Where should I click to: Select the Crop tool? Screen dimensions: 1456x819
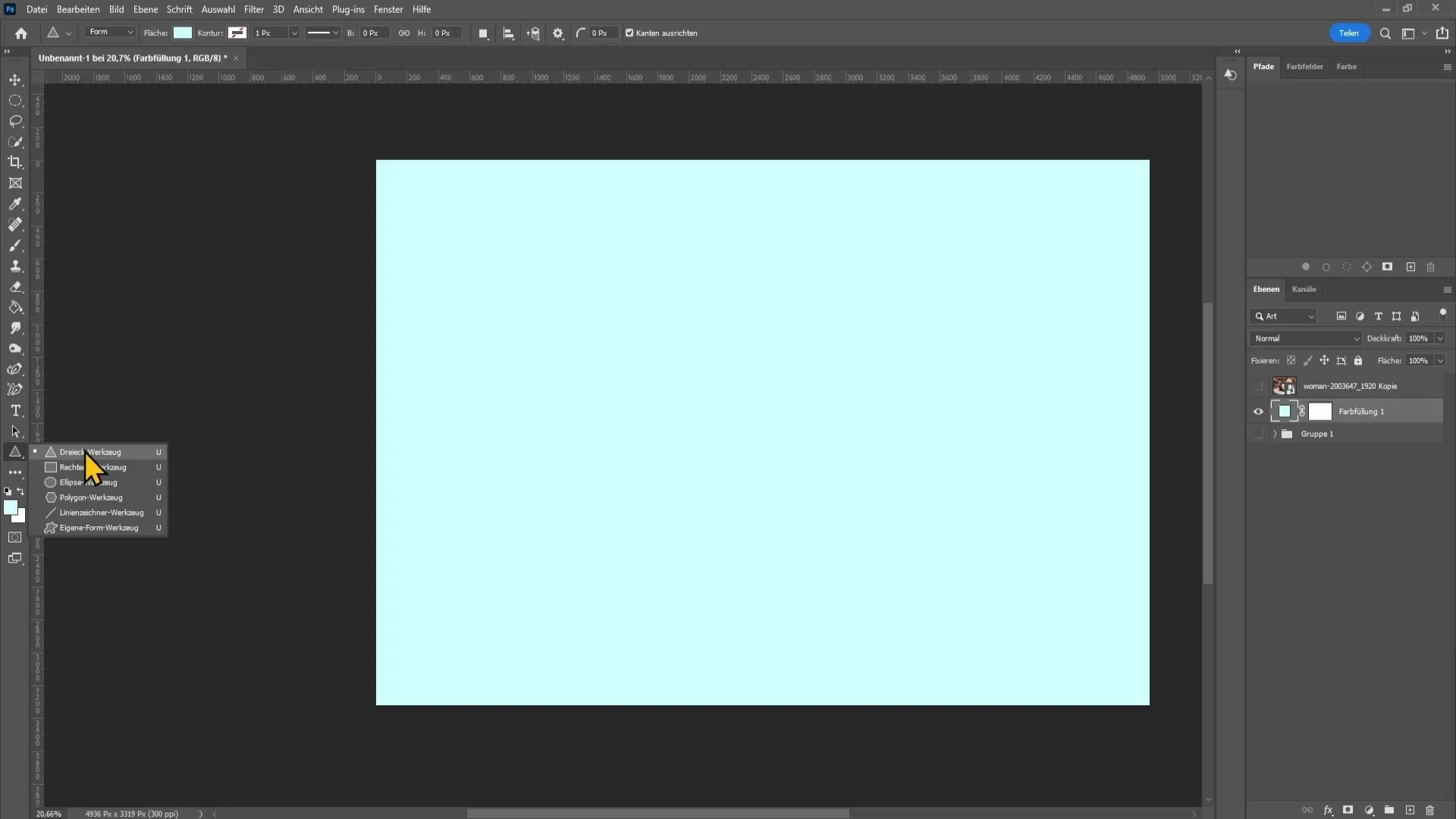point(15,162)
